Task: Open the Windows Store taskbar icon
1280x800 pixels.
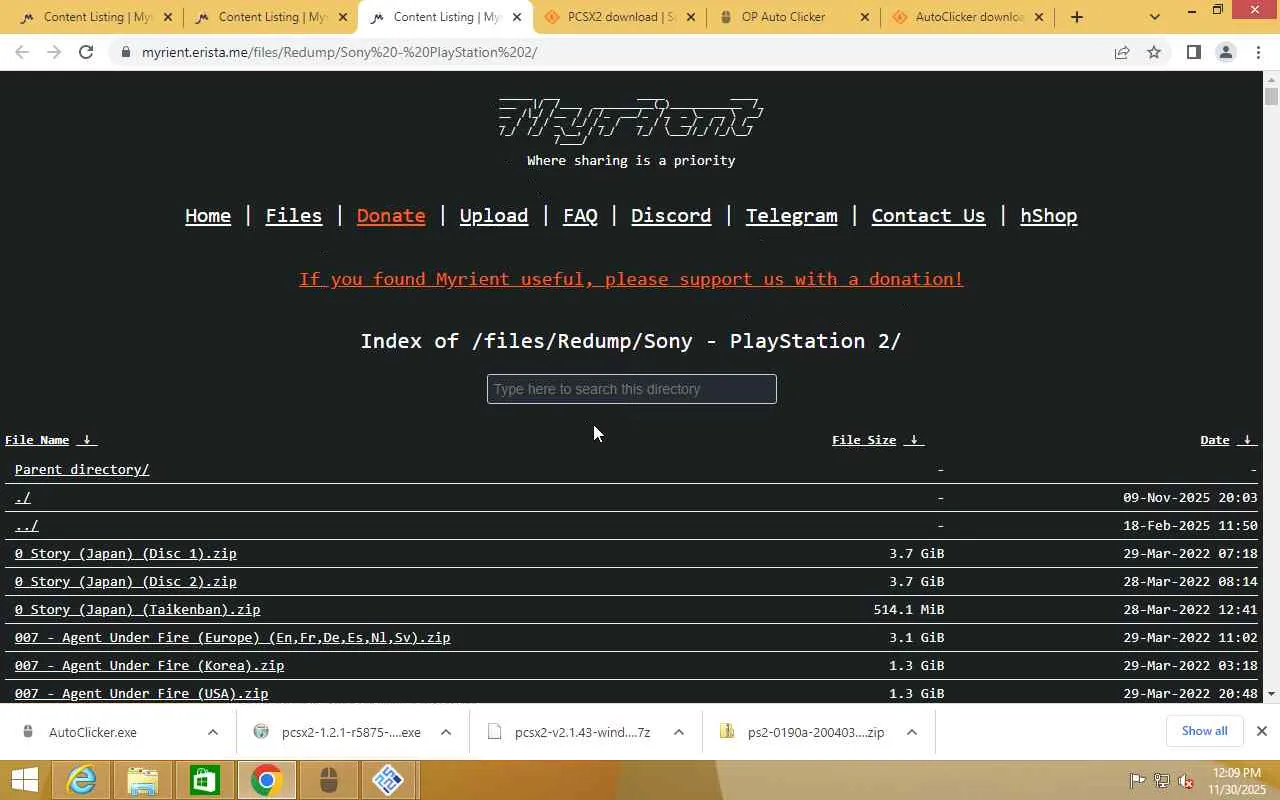Action: tap(205, 780)
